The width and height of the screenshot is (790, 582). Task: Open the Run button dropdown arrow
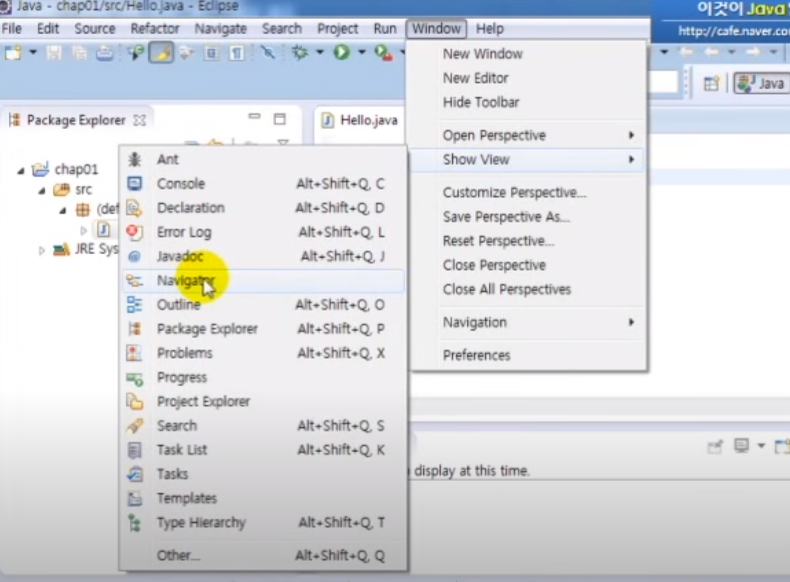click(x=362, y=52)
